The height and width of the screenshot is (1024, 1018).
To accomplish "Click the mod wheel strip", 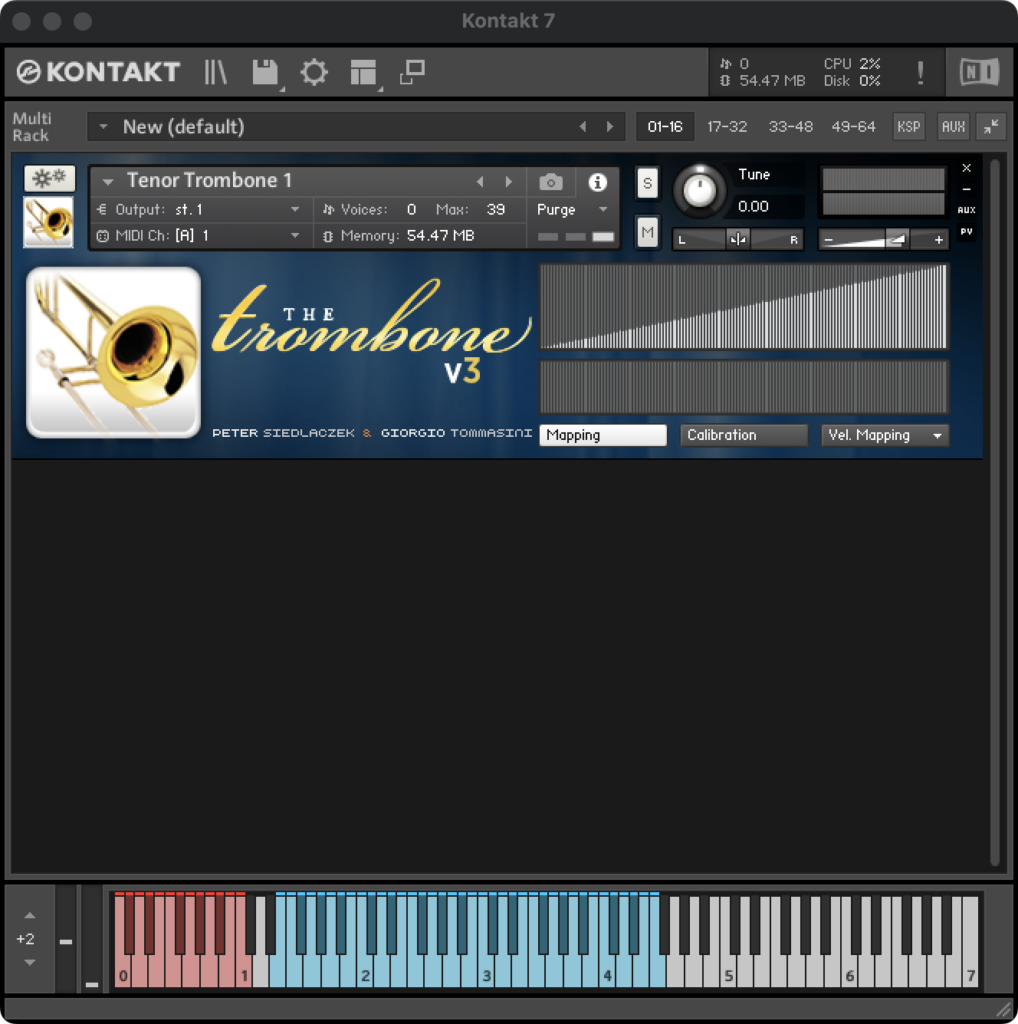I will point(91,940).
